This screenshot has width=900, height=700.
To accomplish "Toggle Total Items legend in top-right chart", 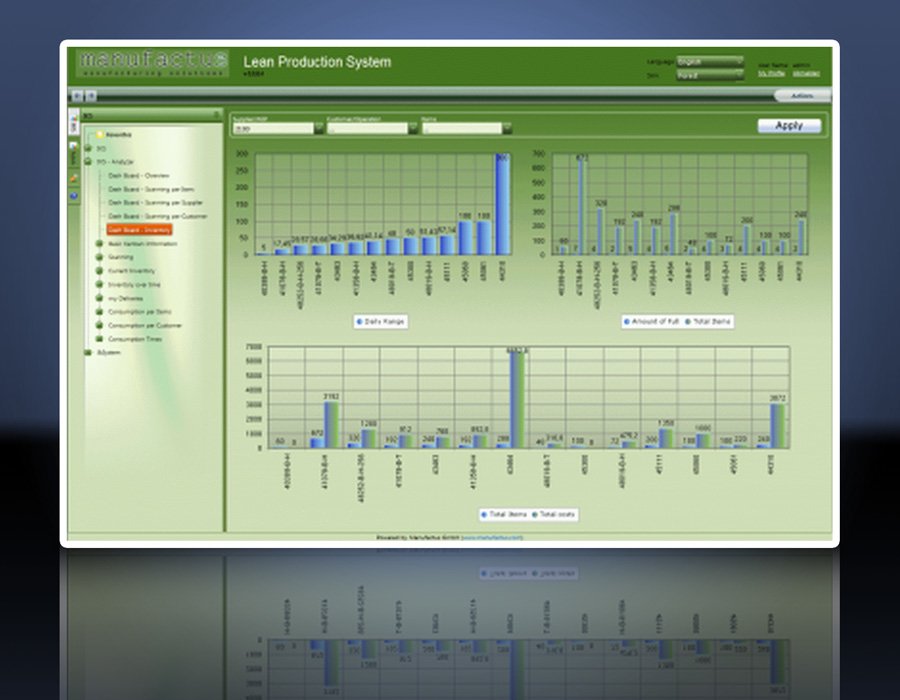I will coord(708,322).
